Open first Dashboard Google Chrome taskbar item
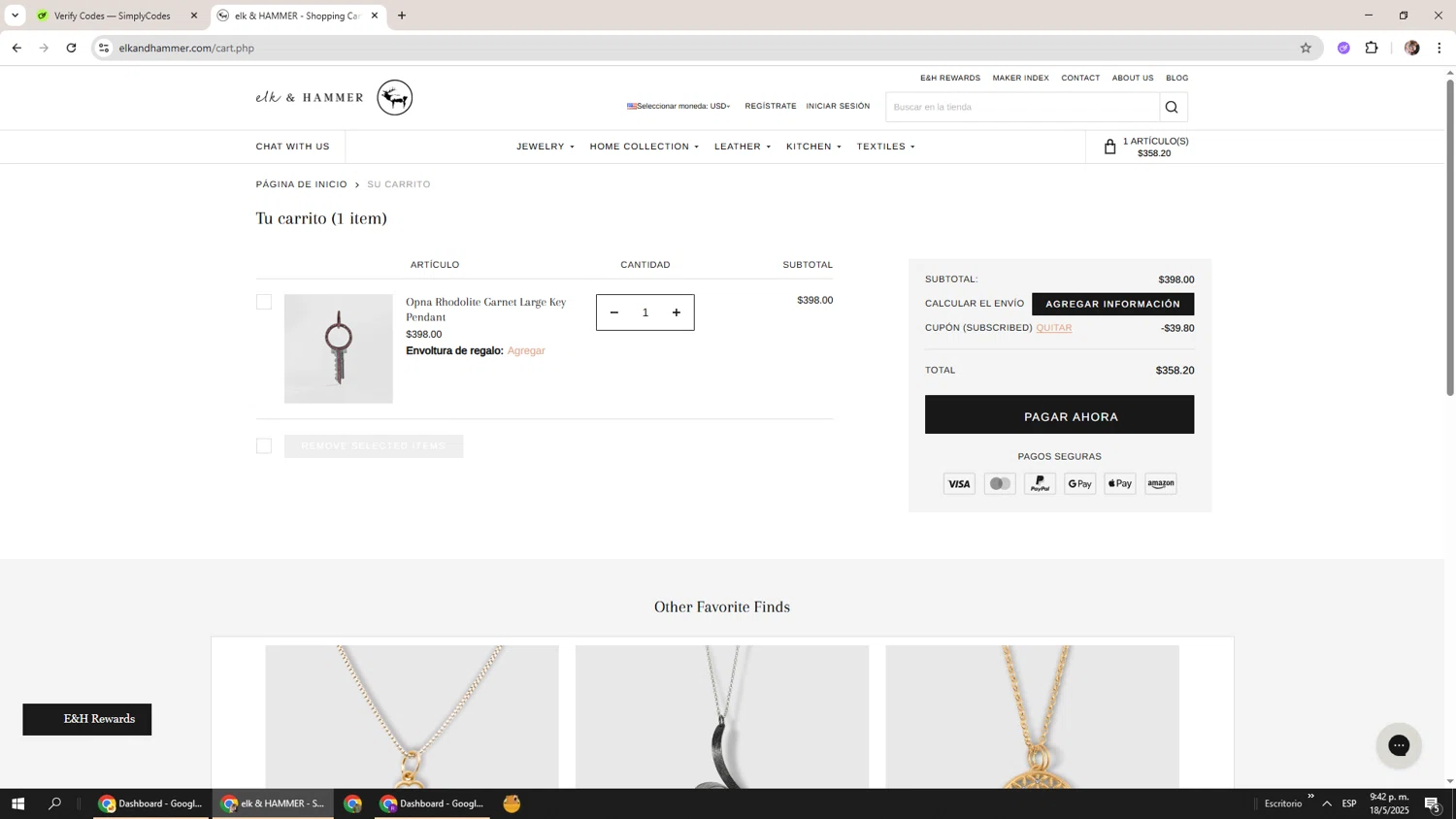The image size is (1456, 819). 150,803
